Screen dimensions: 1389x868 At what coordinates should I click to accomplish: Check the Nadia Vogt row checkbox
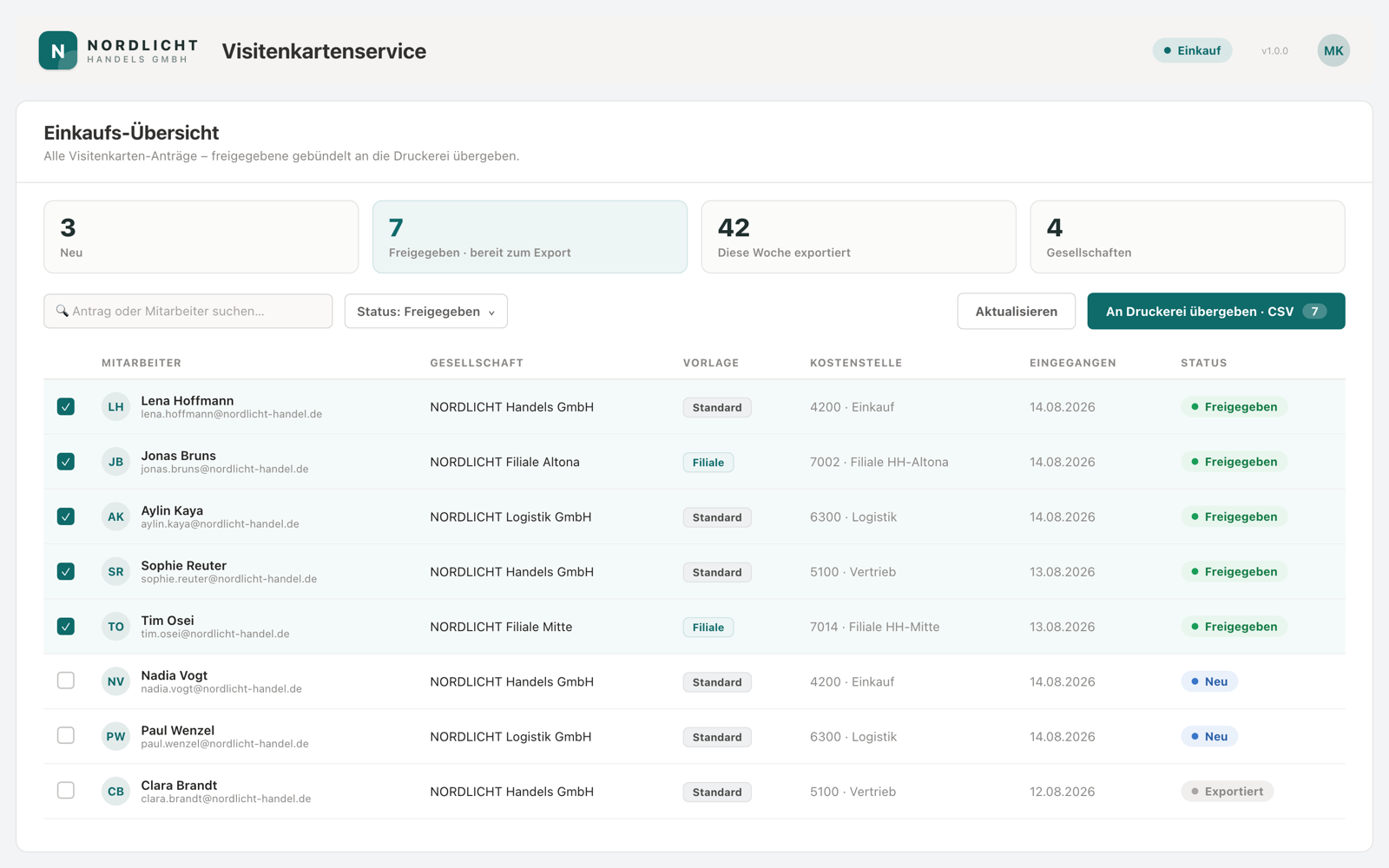(66, 681)
